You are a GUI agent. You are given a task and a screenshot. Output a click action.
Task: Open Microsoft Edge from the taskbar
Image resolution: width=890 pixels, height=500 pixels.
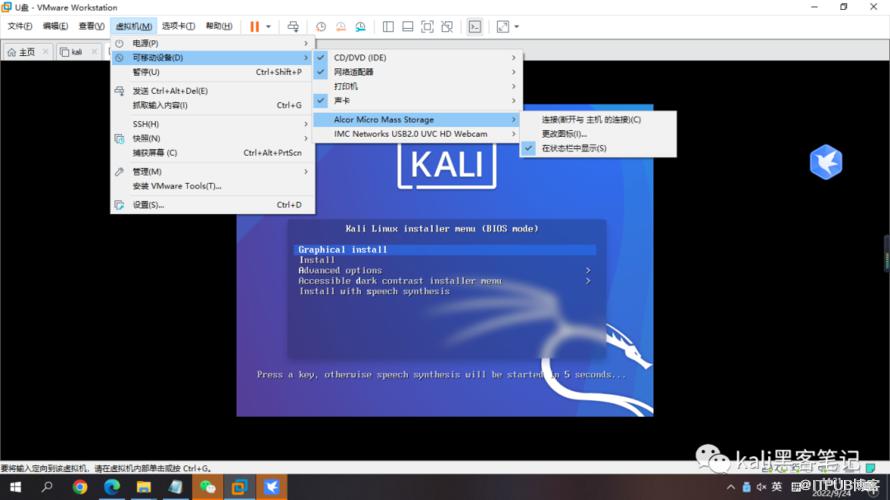pyautogui.click(x=112, y=487)
